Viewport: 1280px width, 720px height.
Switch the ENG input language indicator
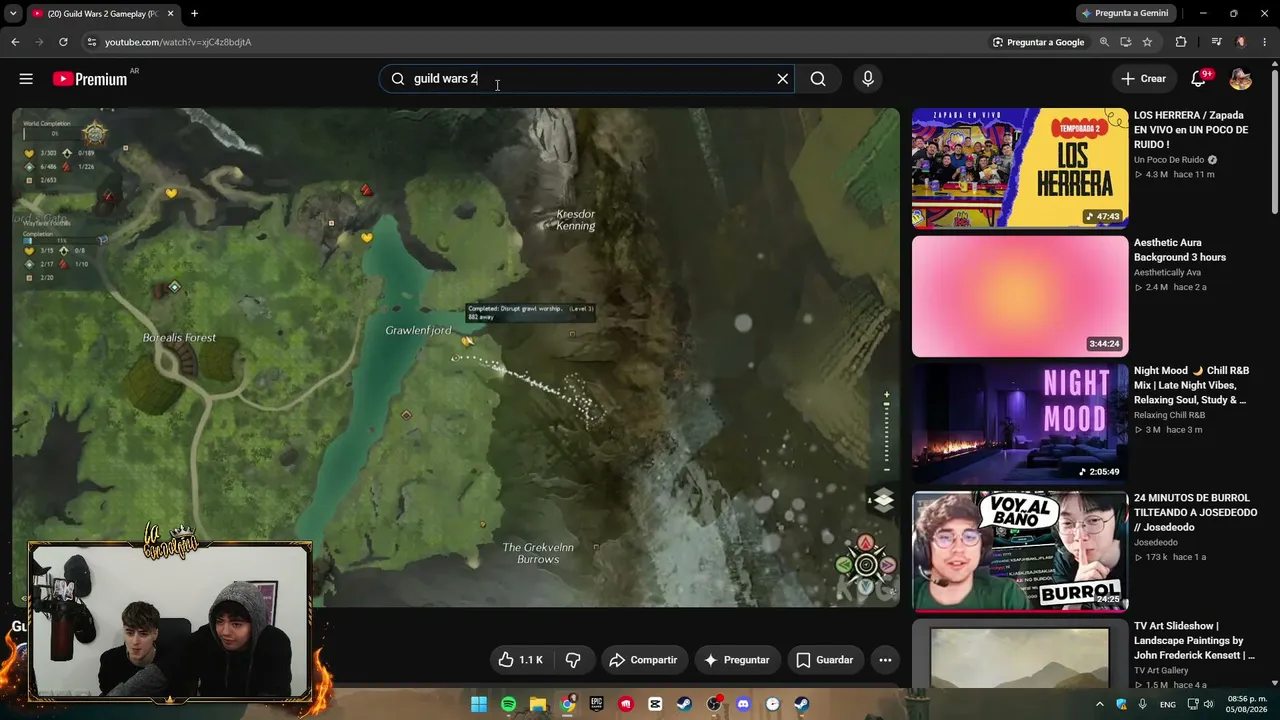pyautogui.click(x=1167, y=704)
